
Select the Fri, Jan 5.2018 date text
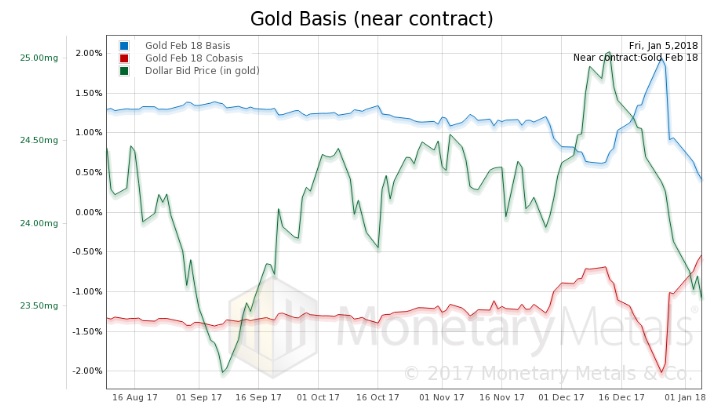663,46
